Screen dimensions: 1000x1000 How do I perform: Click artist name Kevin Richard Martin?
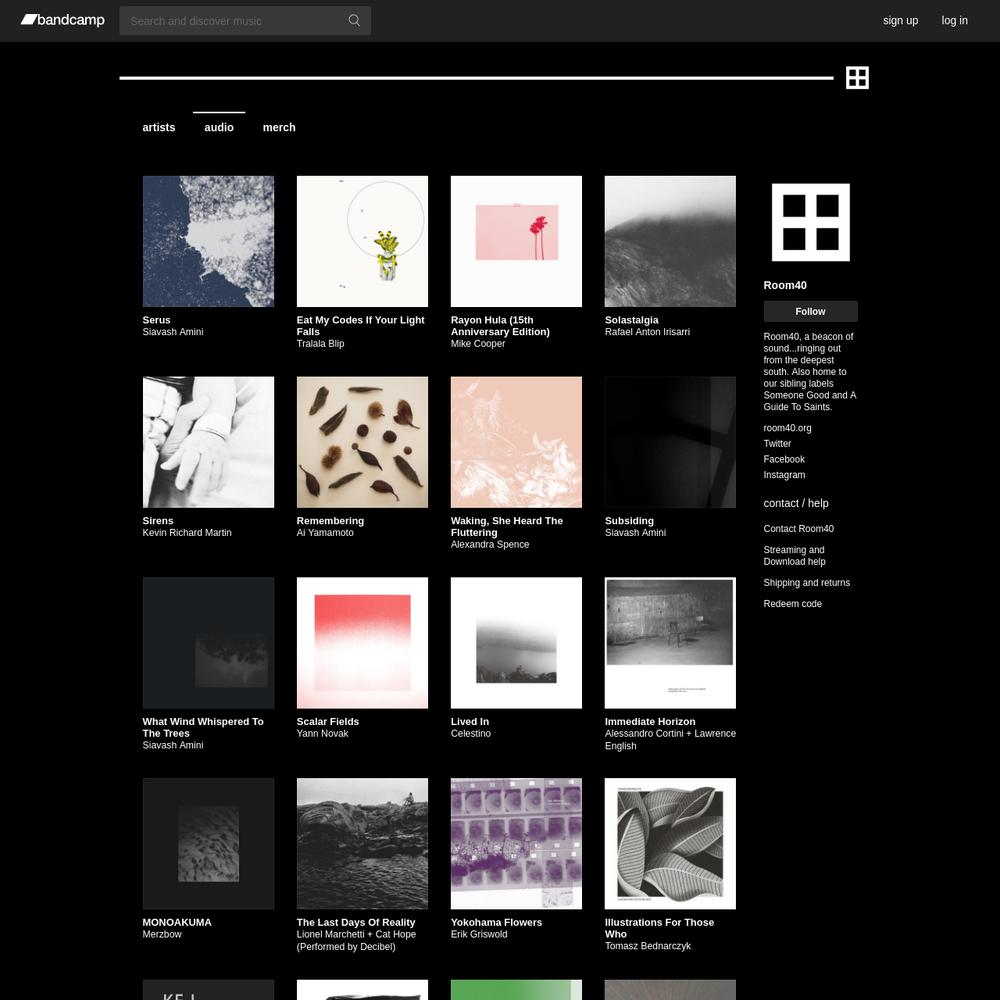pyautogui.click(x=187, y=533)
